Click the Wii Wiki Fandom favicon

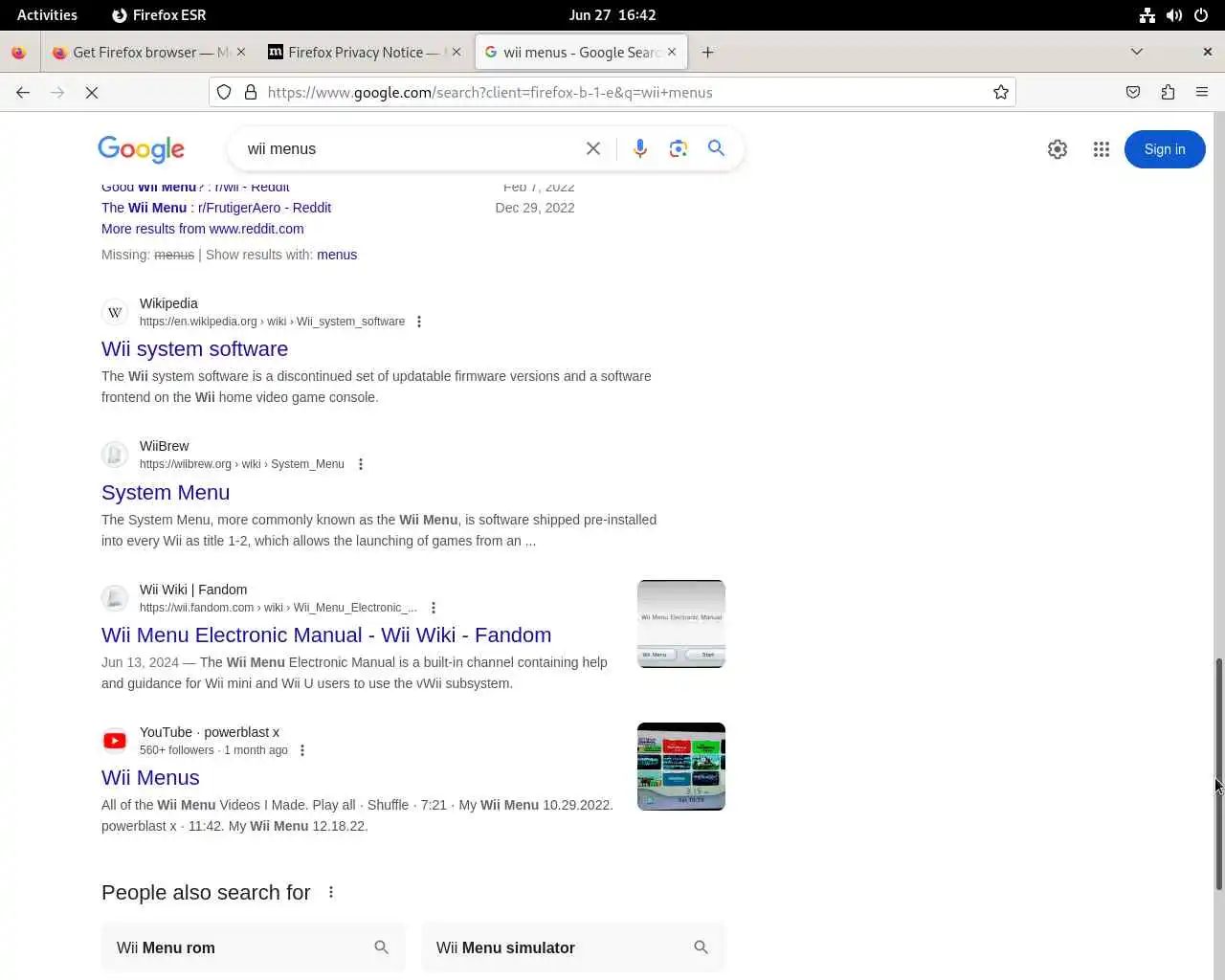click(x=115, y=598)
